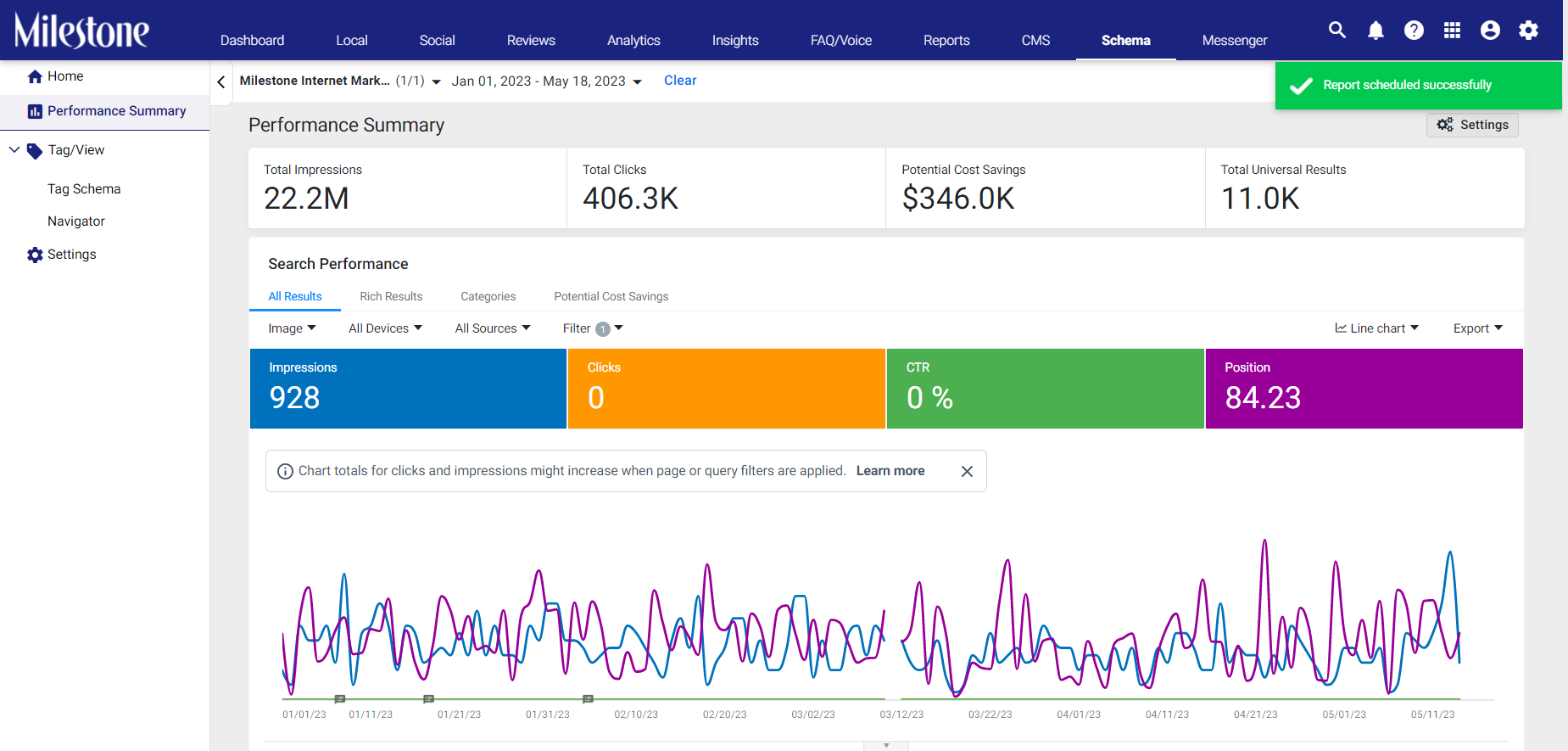Go to the Reviews menu
Viewport: 1568px width, 751px height.
pos(531,40)
